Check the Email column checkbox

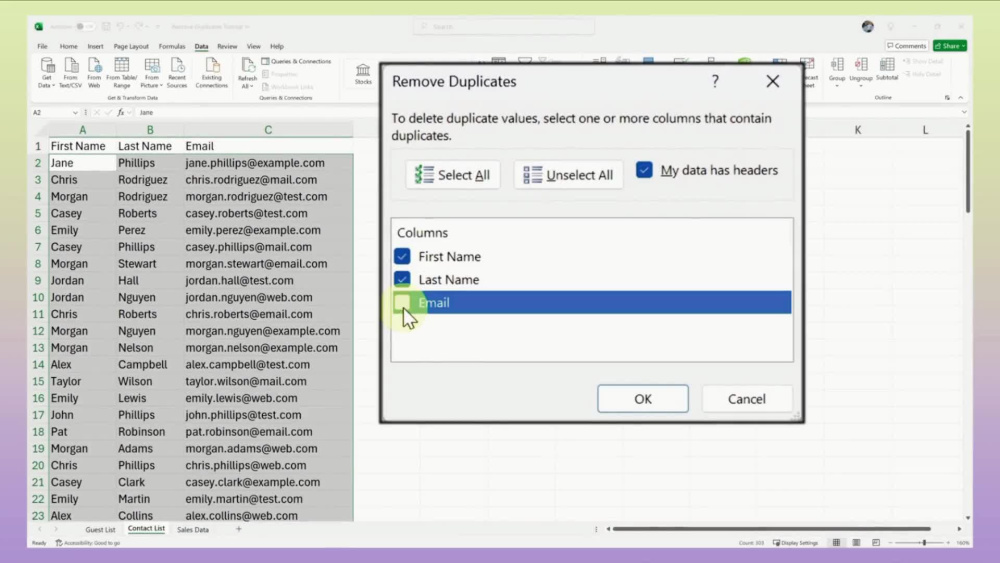point(402,302)
